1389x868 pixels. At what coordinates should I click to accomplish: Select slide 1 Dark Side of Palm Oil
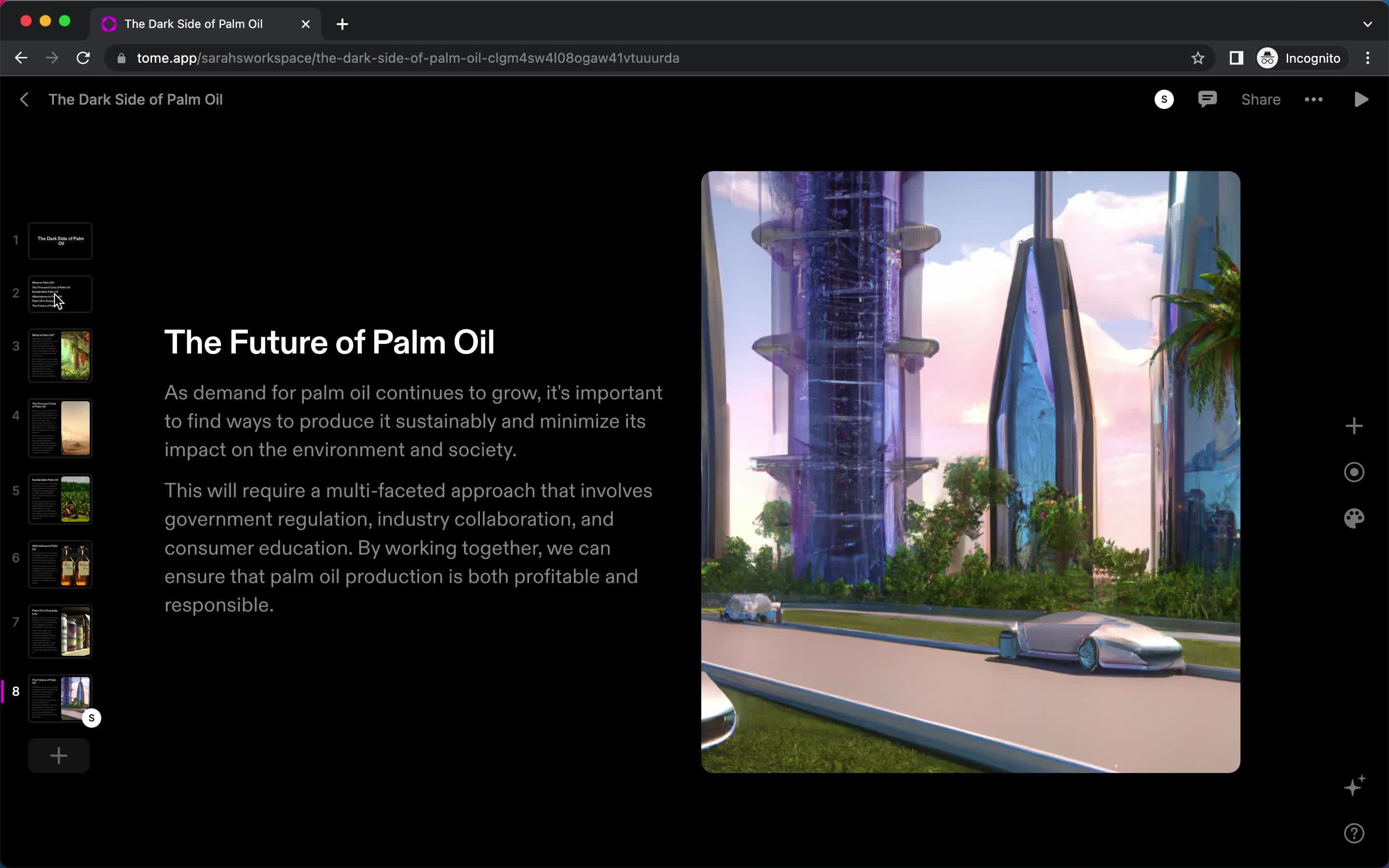click(x=60, y=240)
